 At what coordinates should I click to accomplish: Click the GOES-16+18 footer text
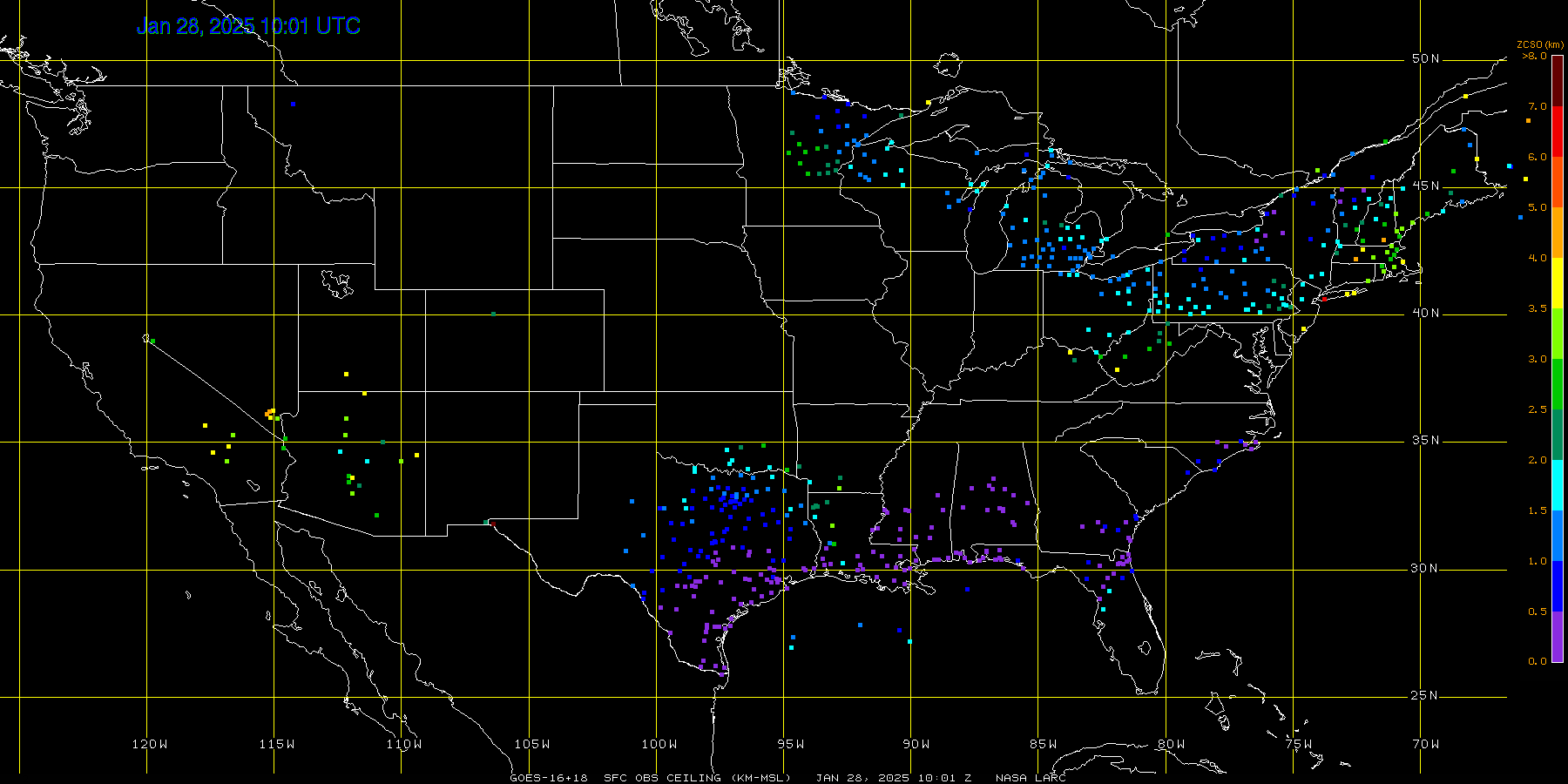pos(549,778)
